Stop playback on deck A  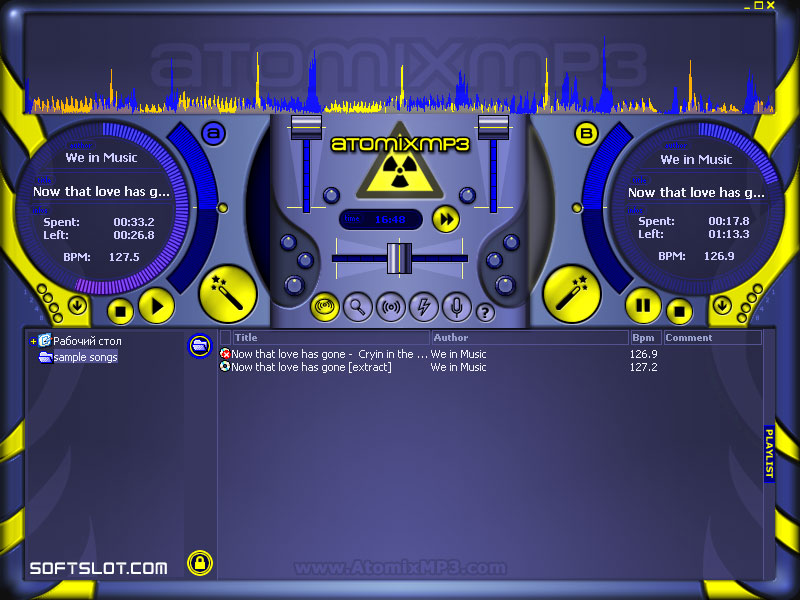pos(120,309)
